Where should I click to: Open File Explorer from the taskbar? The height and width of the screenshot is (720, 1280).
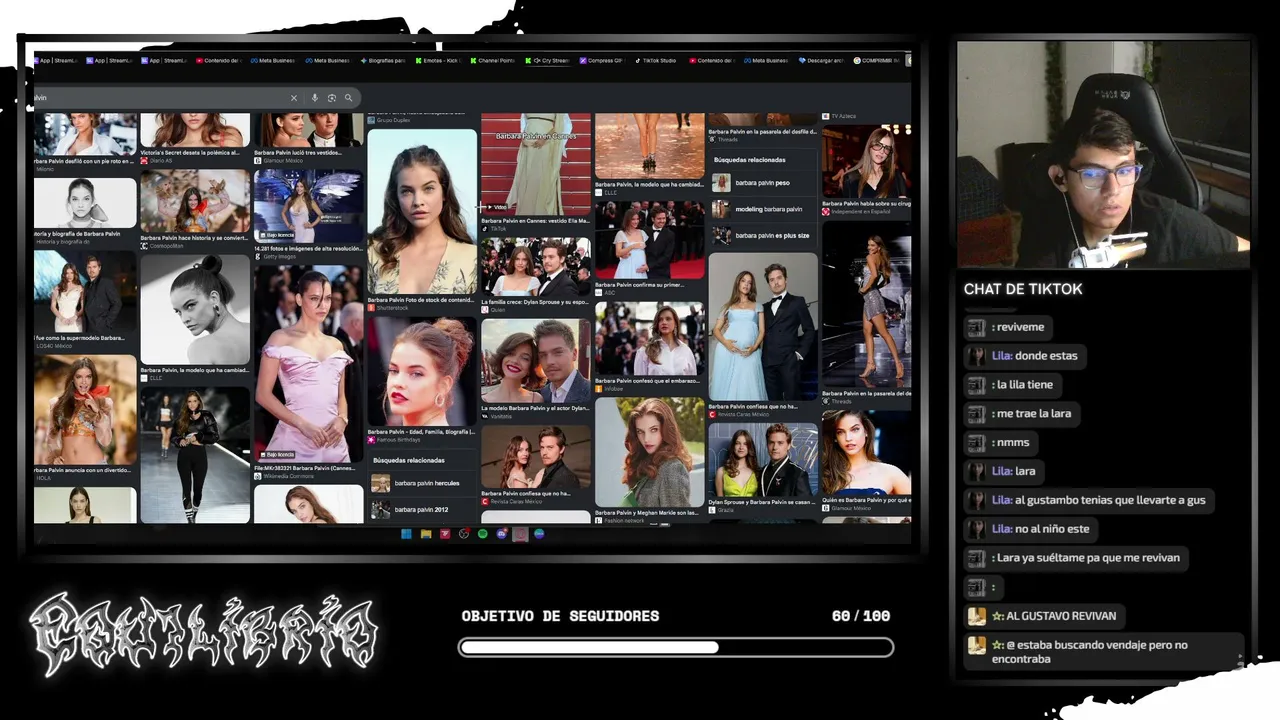[x=426, y=534]
